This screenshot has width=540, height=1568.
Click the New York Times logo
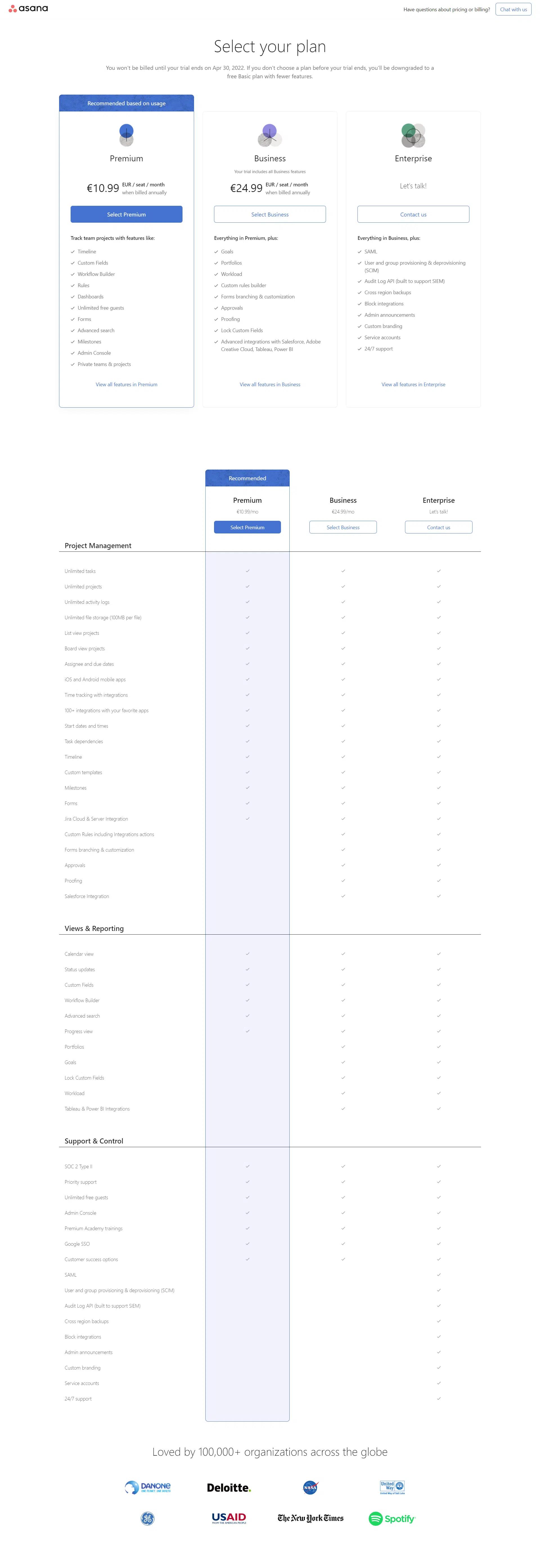point(310,1518)
